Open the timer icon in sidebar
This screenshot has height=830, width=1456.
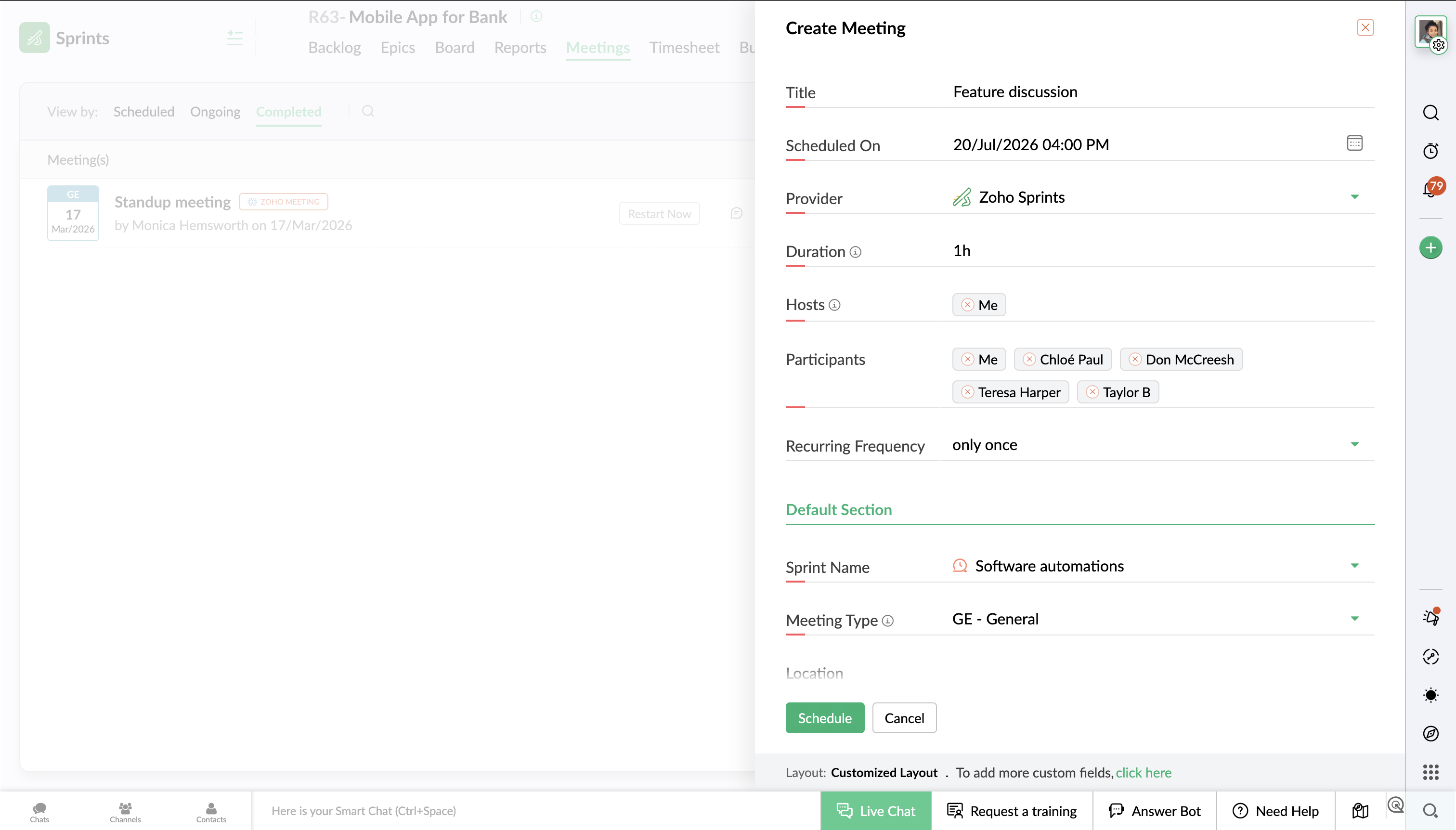1430,151
